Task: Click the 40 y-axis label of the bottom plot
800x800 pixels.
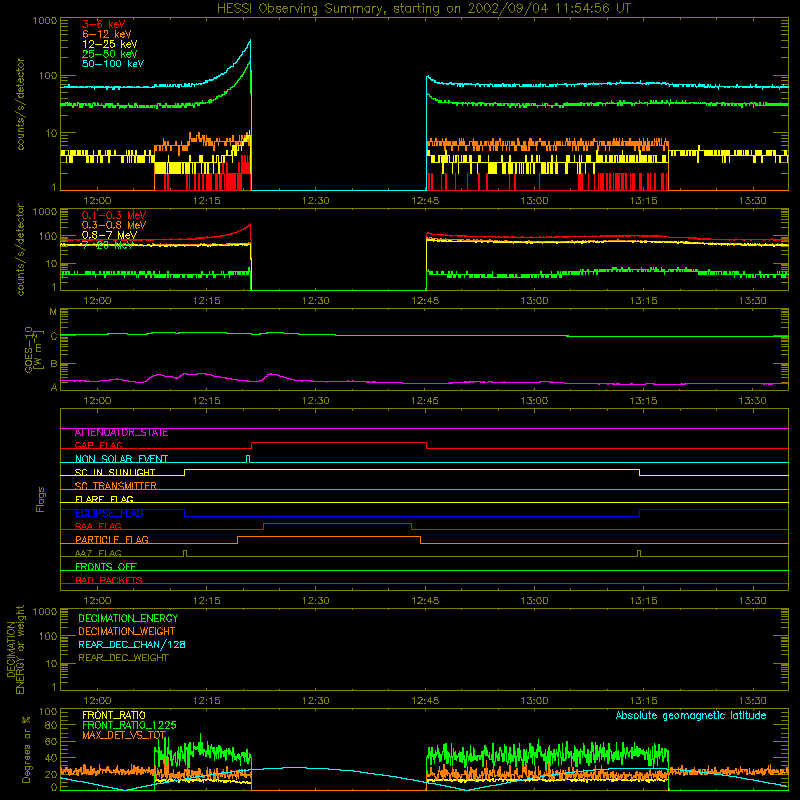Action: click(51, 758)
